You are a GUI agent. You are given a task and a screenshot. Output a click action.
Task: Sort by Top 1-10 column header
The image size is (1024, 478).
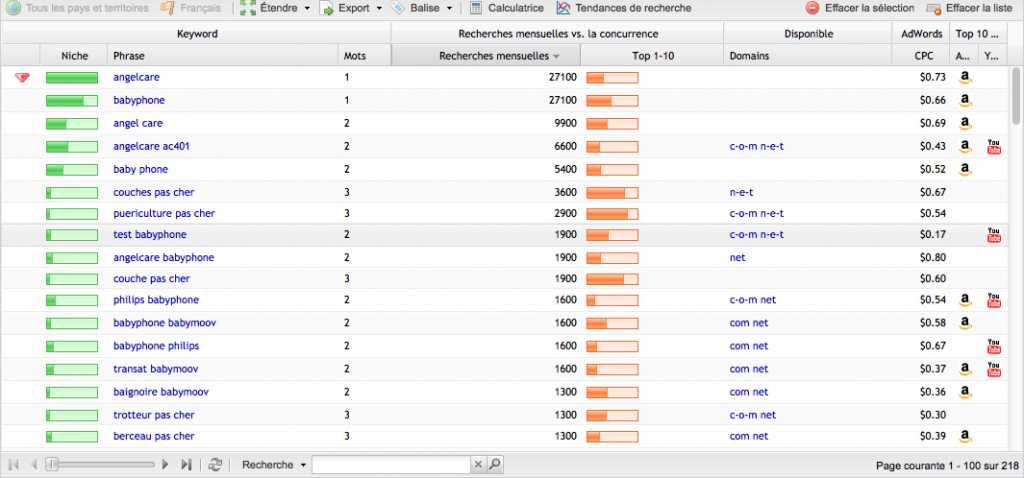click(x=652, y=56)
